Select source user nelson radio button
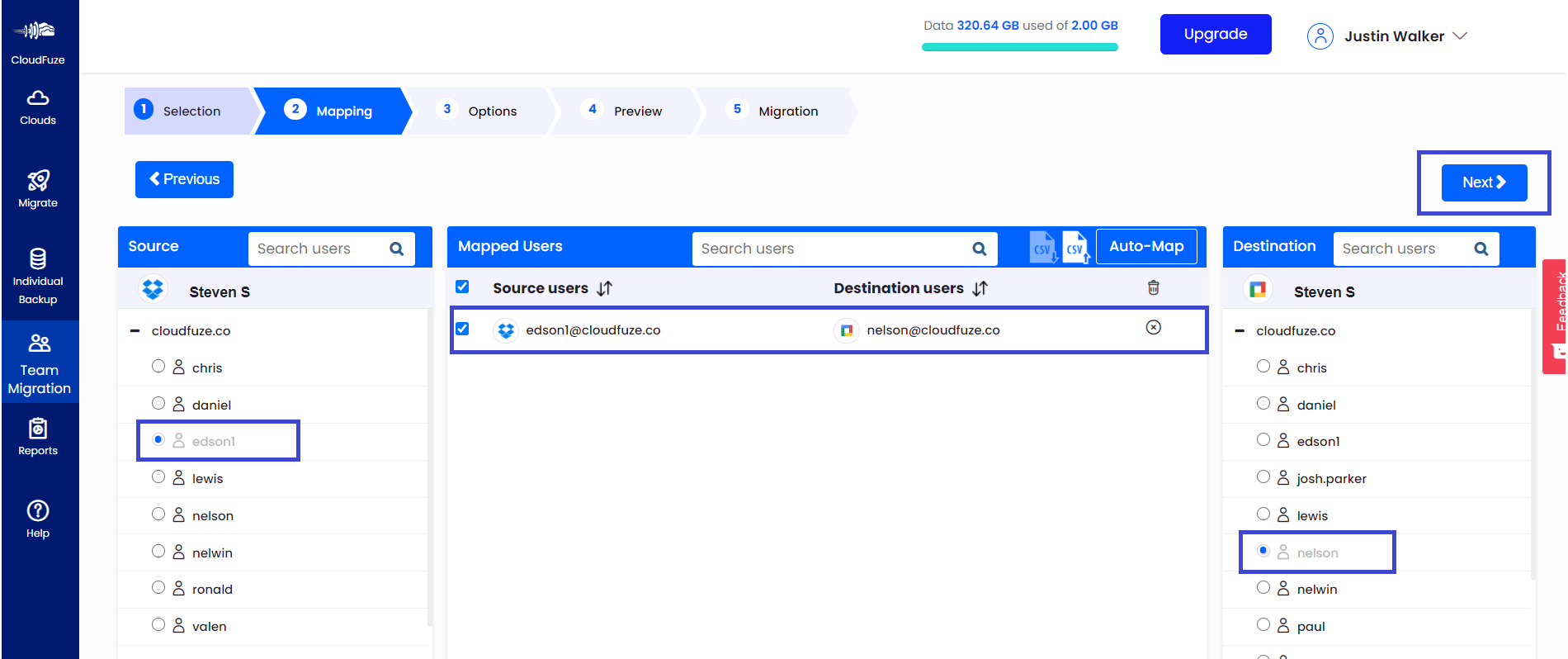The width and height of the screenshot is (1568, 659). [x=158, y=514]
